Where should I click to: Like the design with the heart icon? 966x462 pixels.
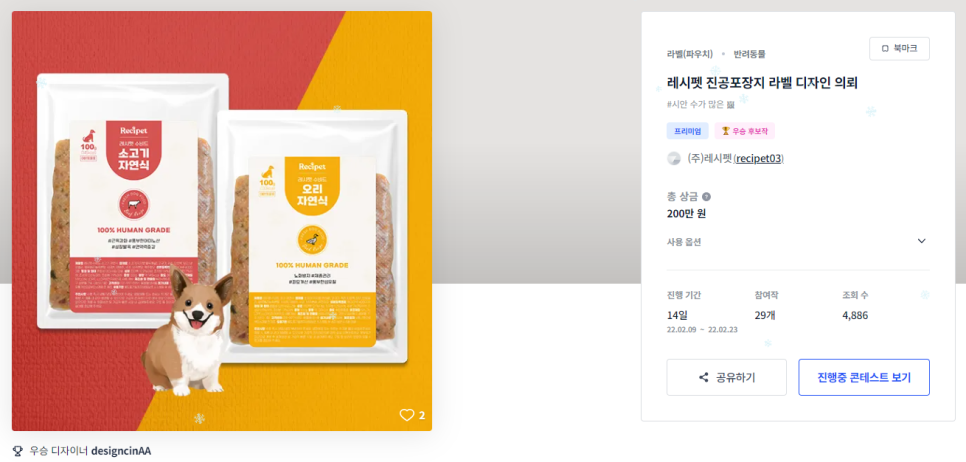407,415
